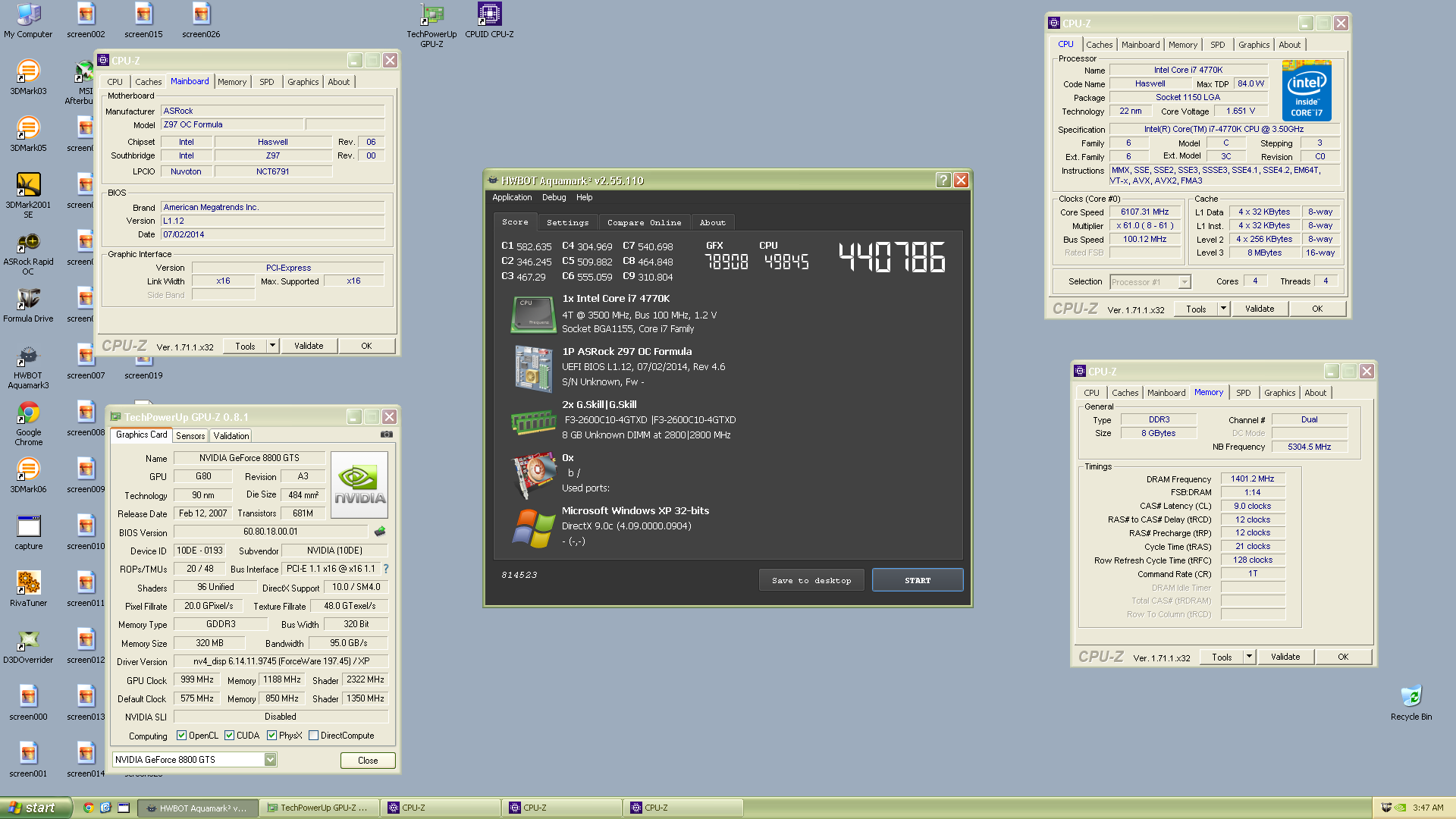Image resolution: width=1456 pixels, height=819 pixels.
Task: Open D3DOverrider desktop shortcut
Action: [28, 645]
